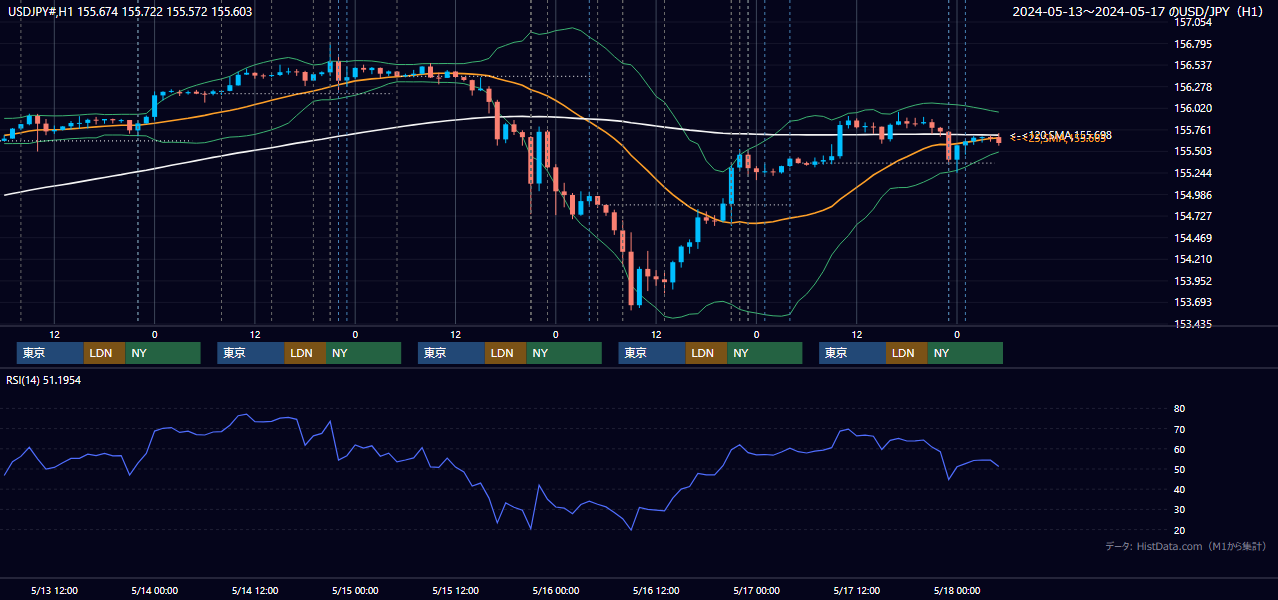
Task: Click the RSI 60 level label
Action: (1179, 449)
